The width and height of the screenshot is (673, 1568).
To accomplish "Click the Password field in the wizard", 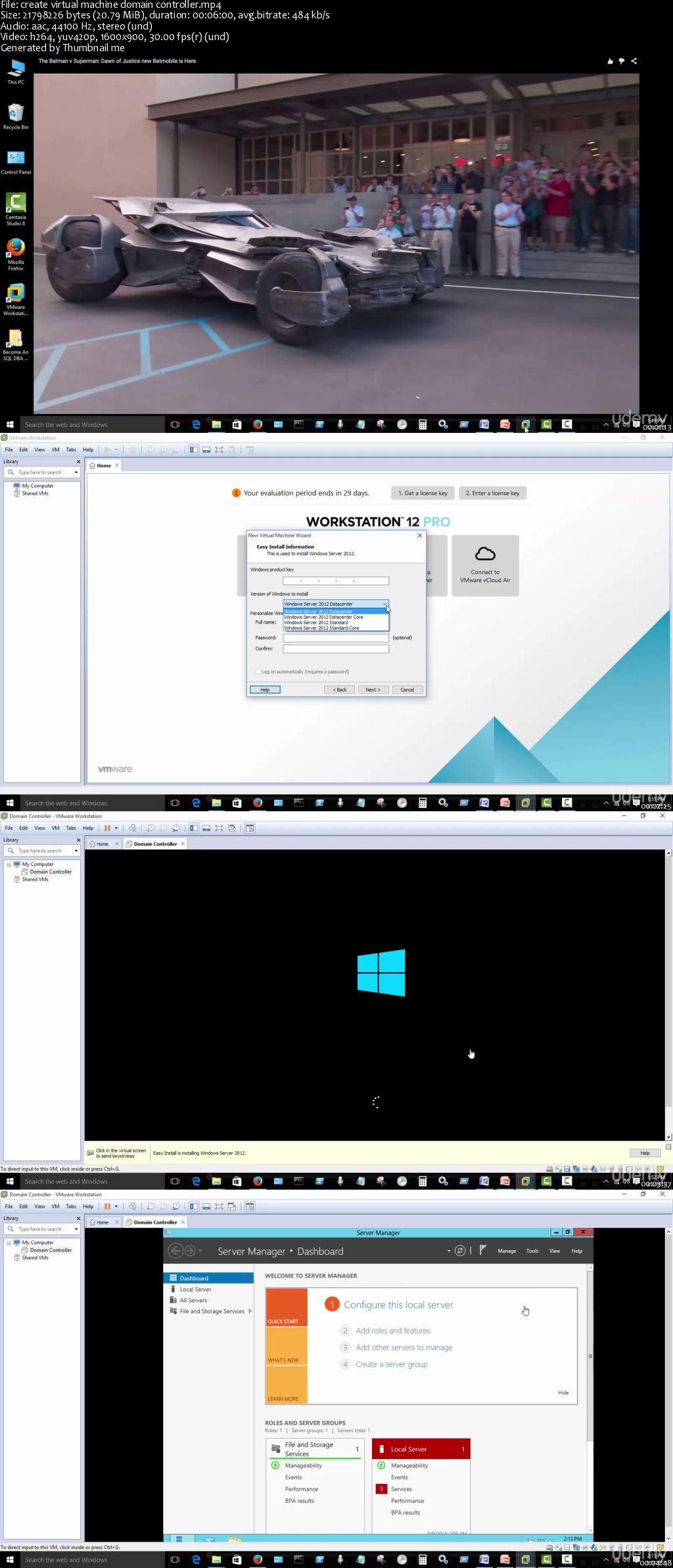I will (x=336, y=638).
